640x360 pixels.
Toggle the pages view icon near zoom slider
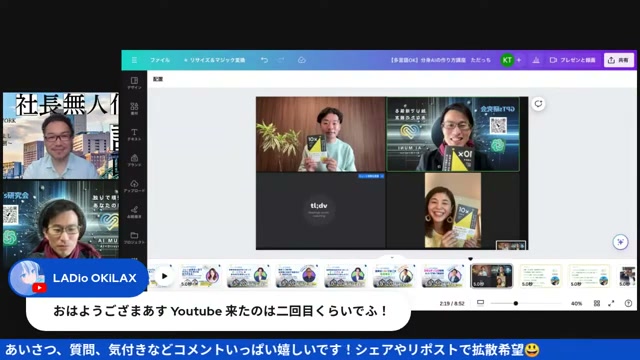480,303
